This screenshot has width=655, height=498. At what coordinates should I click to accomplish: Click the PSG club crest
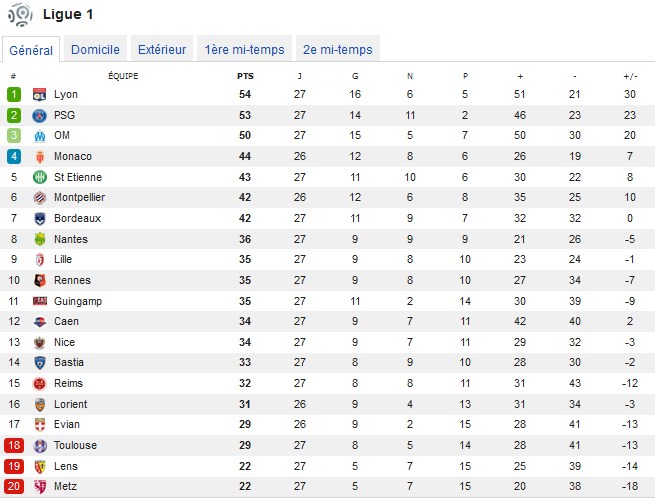[40, 115]
